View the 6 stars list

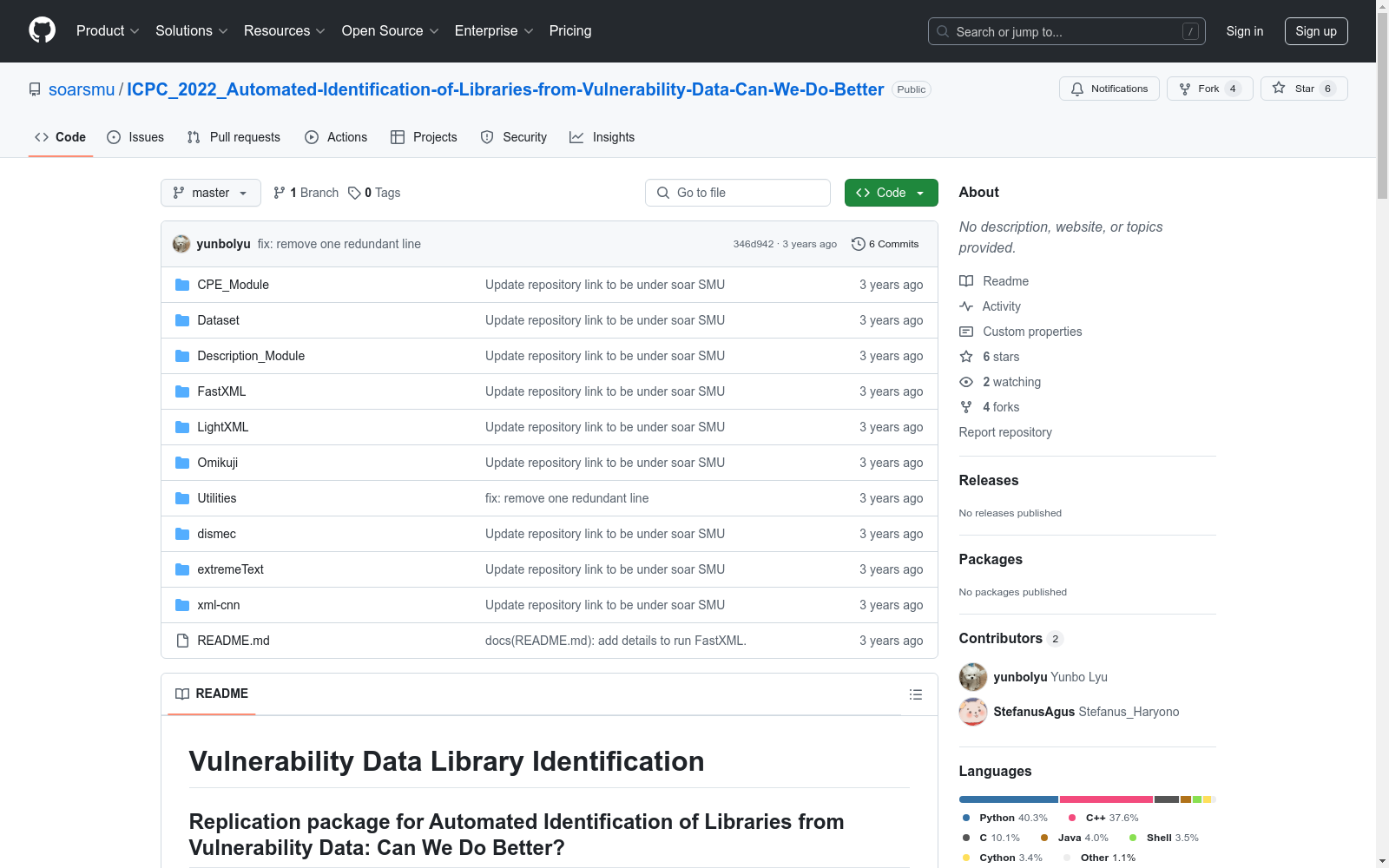pos(990,357)
